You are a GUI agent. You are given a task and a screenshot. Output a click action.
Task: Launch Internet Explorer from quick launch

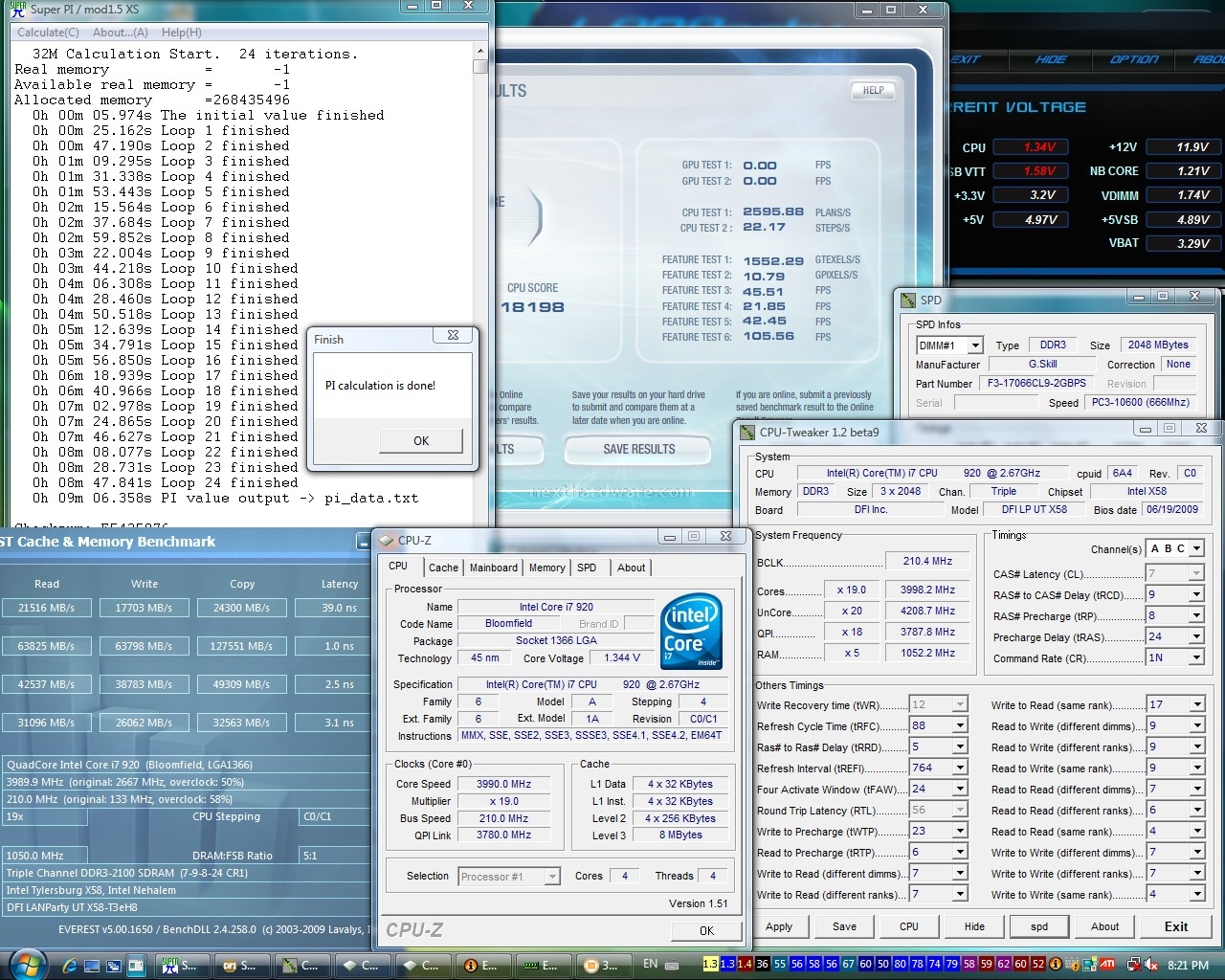coord(71,966)
